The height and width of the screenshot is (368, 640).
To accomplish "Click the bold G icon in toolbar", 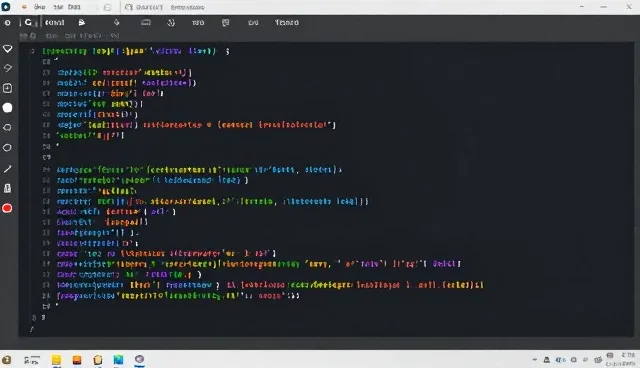I will point(28,22).
